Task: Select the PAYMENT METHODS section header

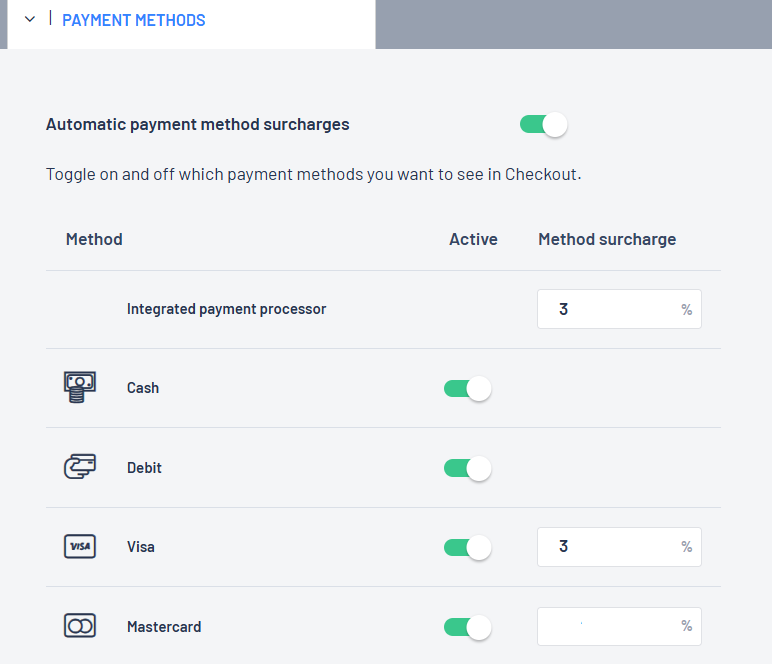Action: pyautogui.click(x=134, y=20)
